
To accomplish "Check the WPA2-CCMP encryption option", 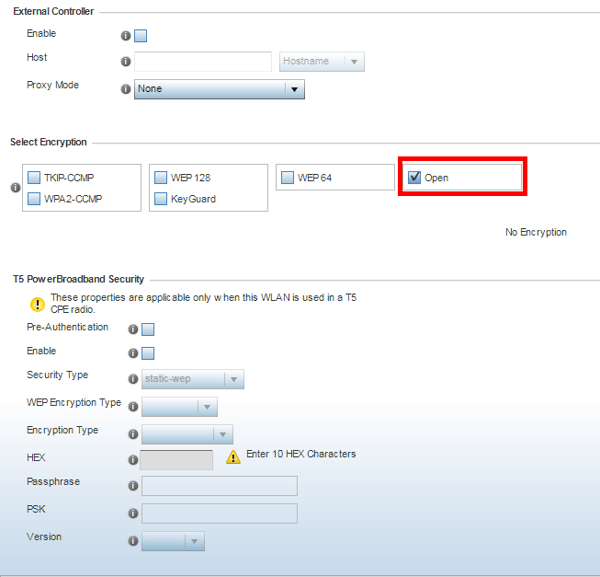I will (x=34, y=199).
